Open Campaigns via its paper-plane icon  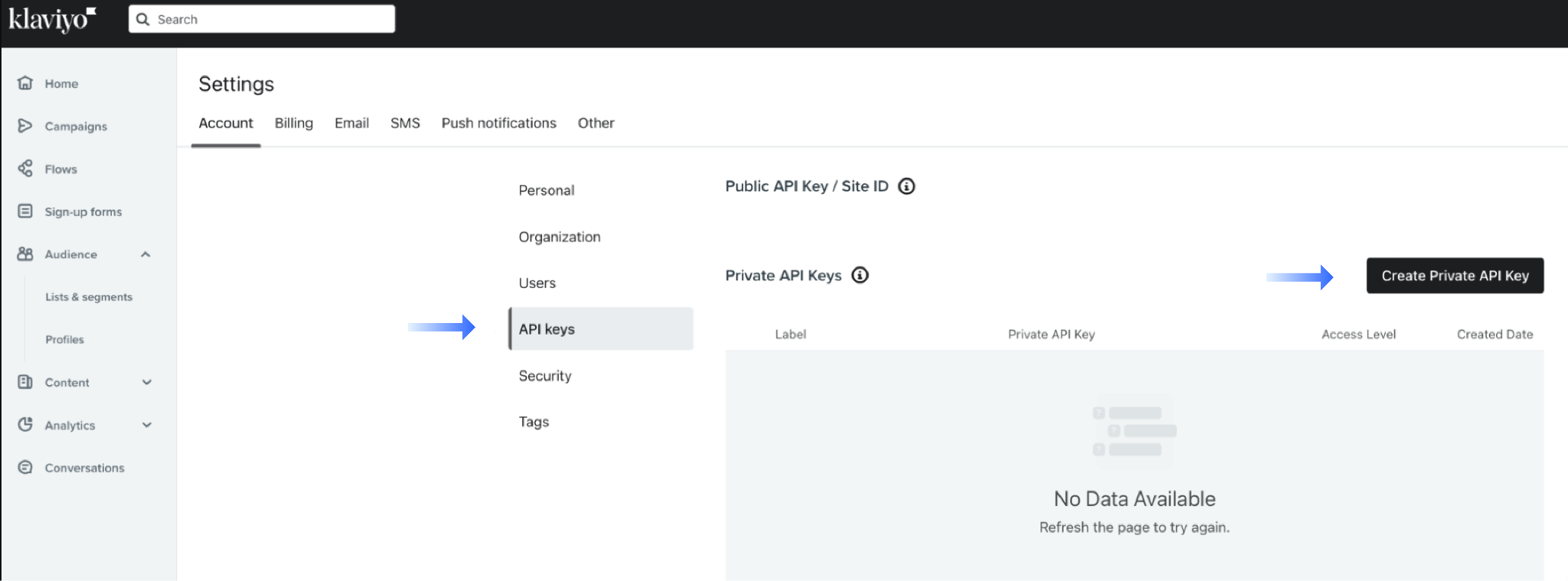tap(25, 126)
